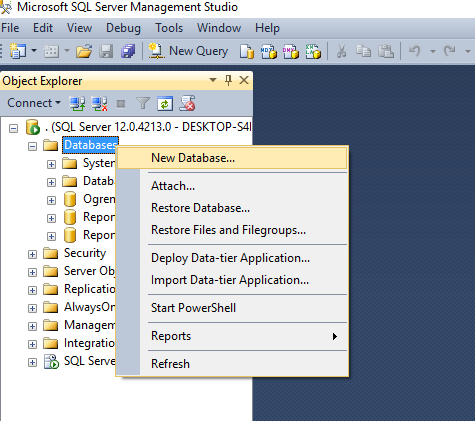Click the Connect Object Explorer icon
The width and height of the screenshot is (475, 421).
(x=77, y=103)
